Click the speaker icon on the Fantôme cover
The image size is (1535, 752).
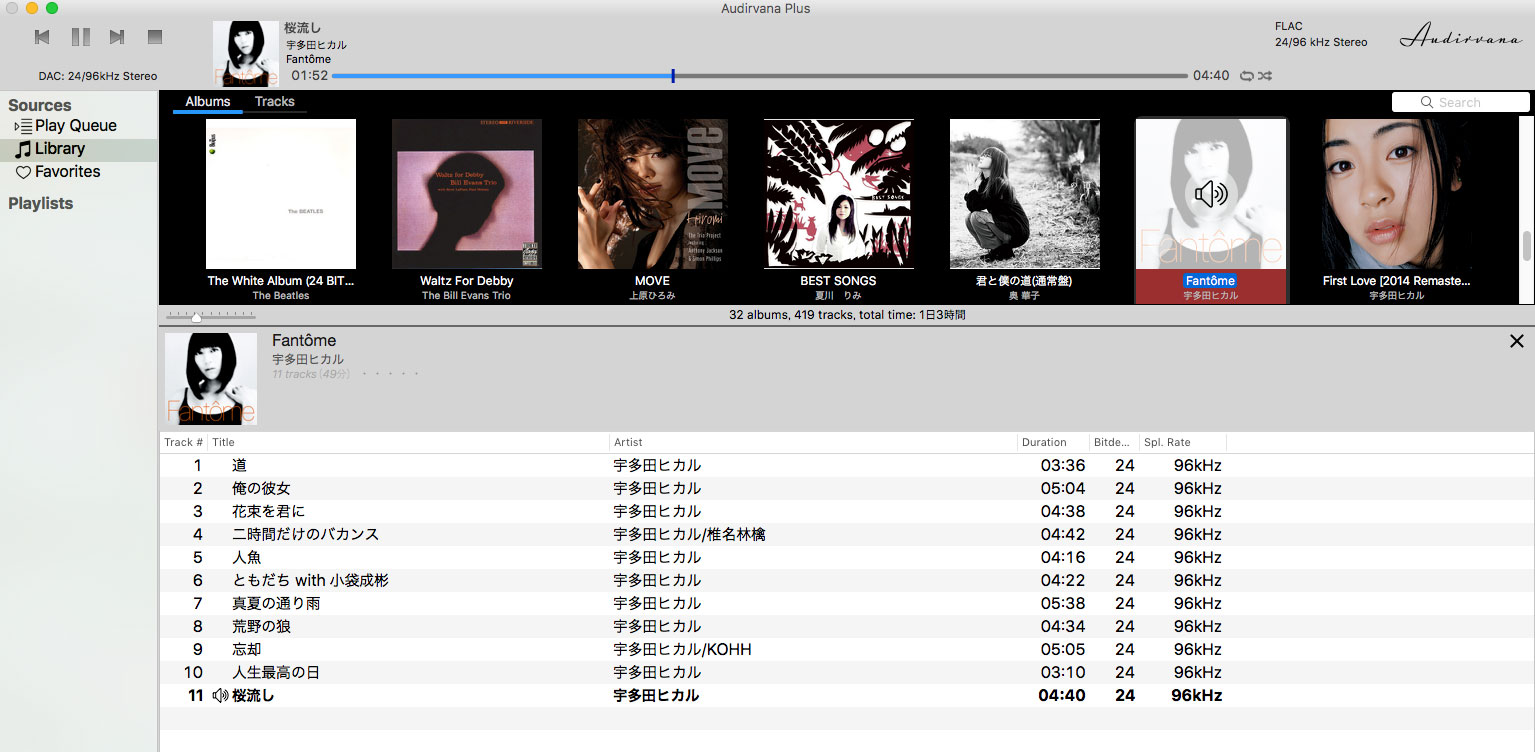pos(1211,194)
